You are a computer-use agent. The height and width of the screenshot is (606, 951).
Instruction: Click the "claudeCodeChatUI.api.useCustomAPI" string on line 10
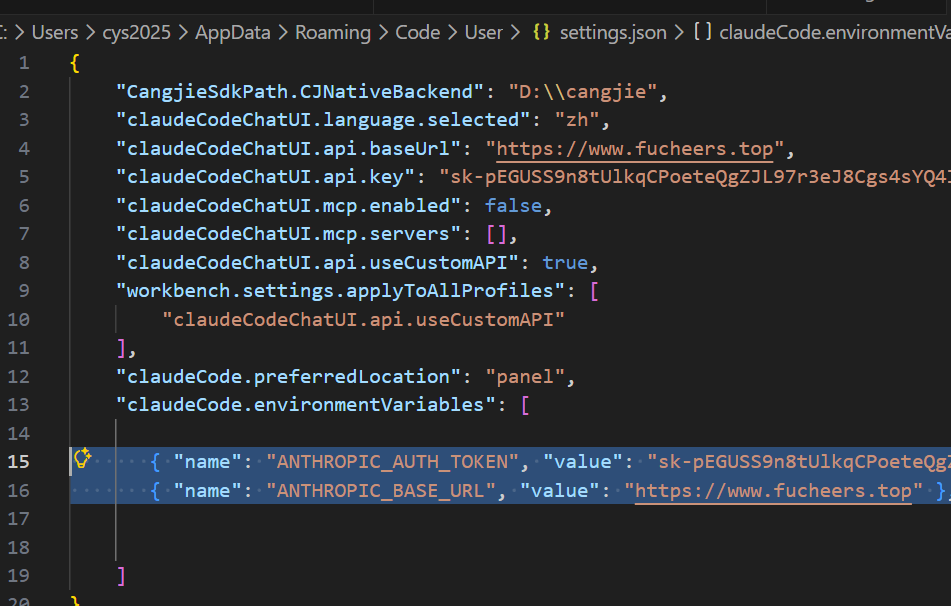click(x=363, y=320)
